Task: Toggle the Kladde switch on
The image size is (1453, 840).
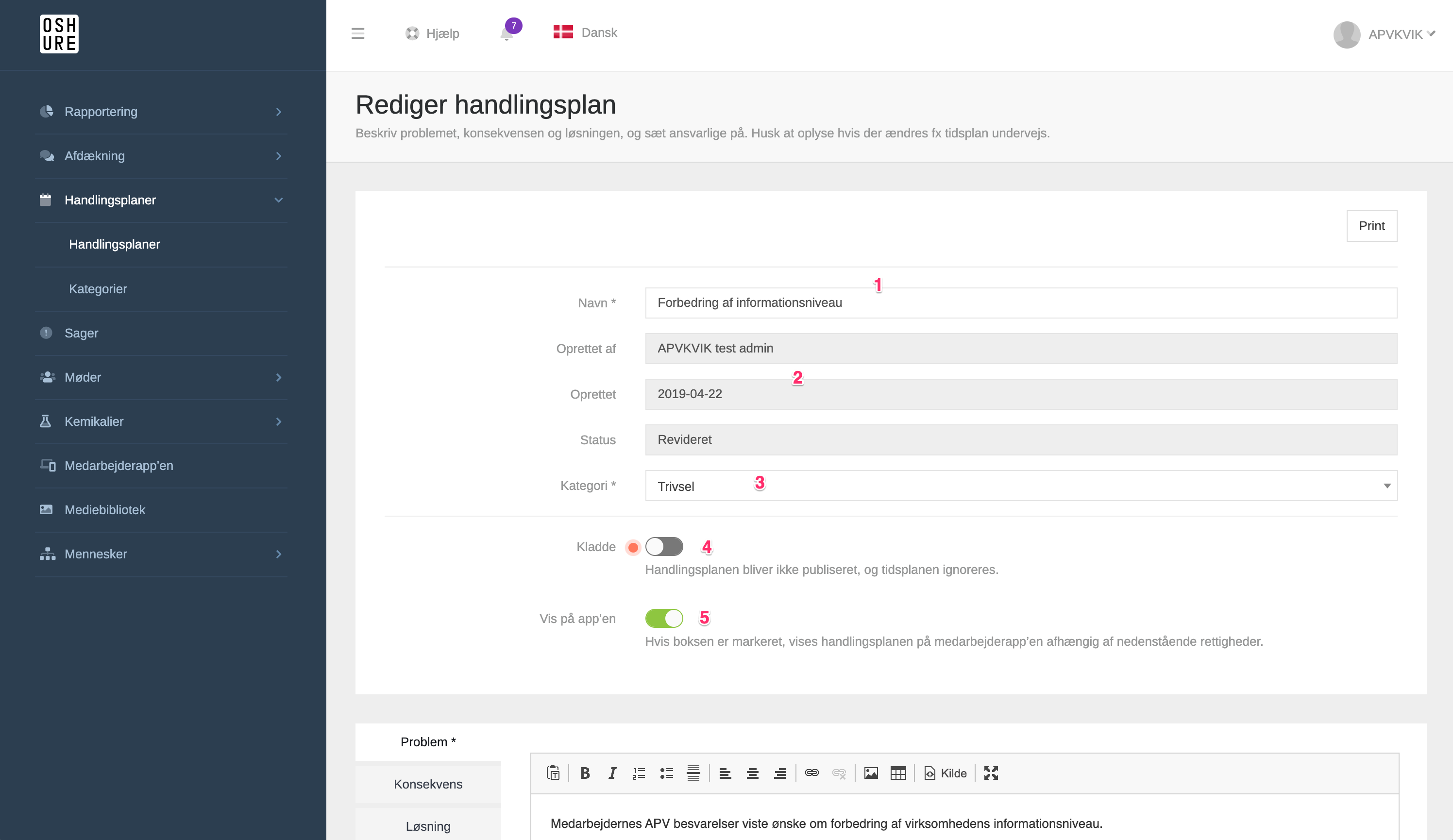Action: pos(664,547)
